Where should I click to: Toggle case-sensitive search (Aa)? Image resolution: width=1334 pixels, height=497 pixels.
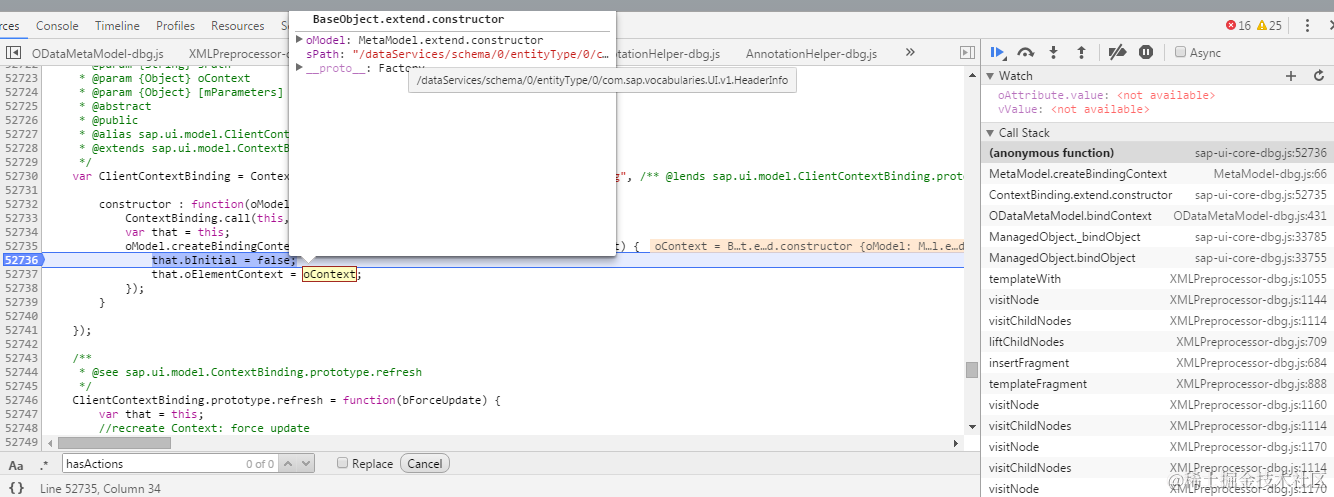15,464
